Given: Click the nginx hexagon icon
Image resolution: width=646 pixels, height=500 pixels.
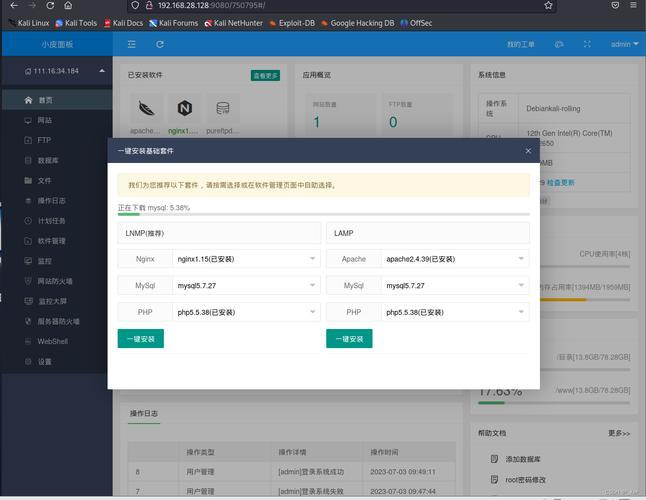Looking at the screenshot, I should click(185, 108).
